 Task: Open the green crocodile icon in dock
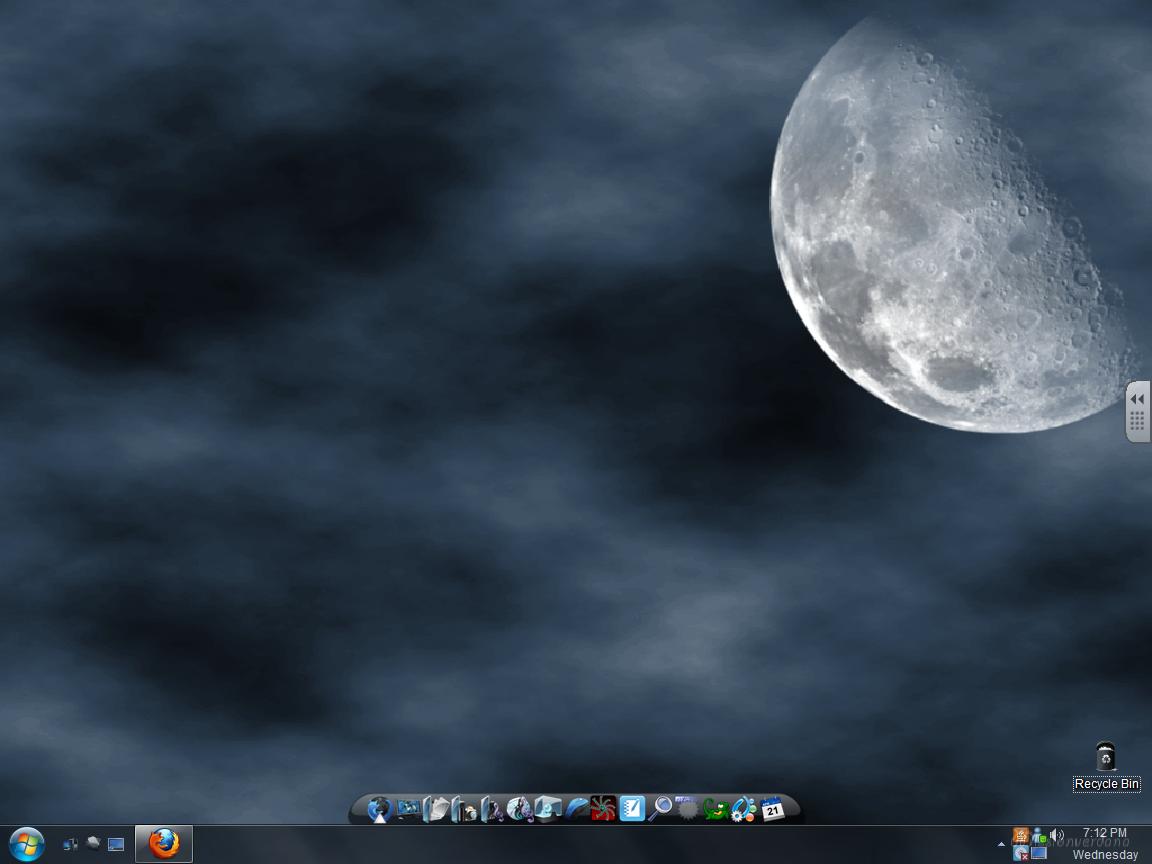pos(715,809)
